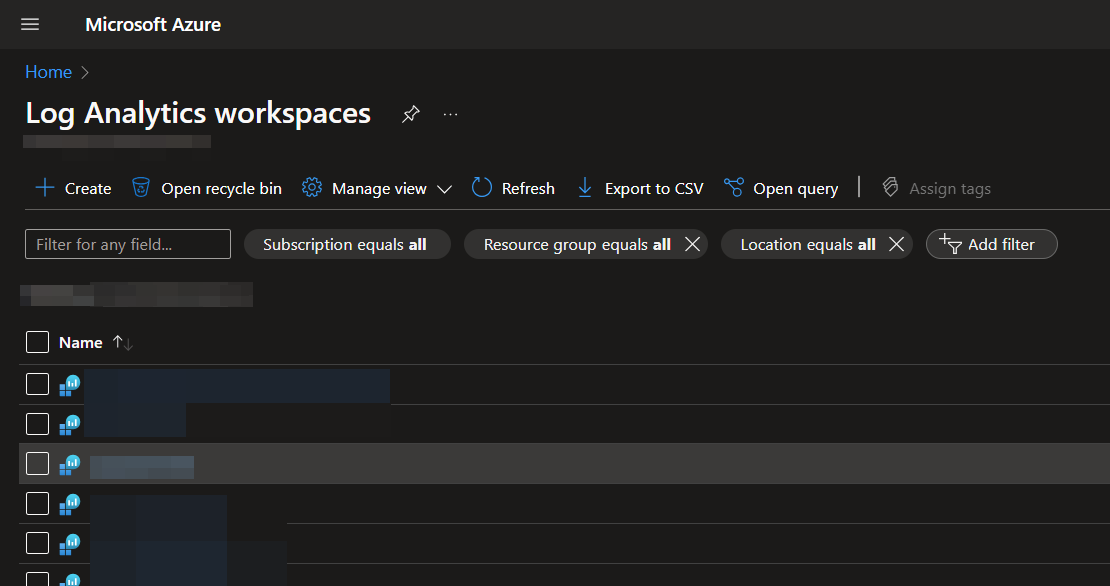The height and width of the screenshot is (586, 1110).
Task: Pin Log Analytics workspaces to dashboard
Action: tap(411, 114)
